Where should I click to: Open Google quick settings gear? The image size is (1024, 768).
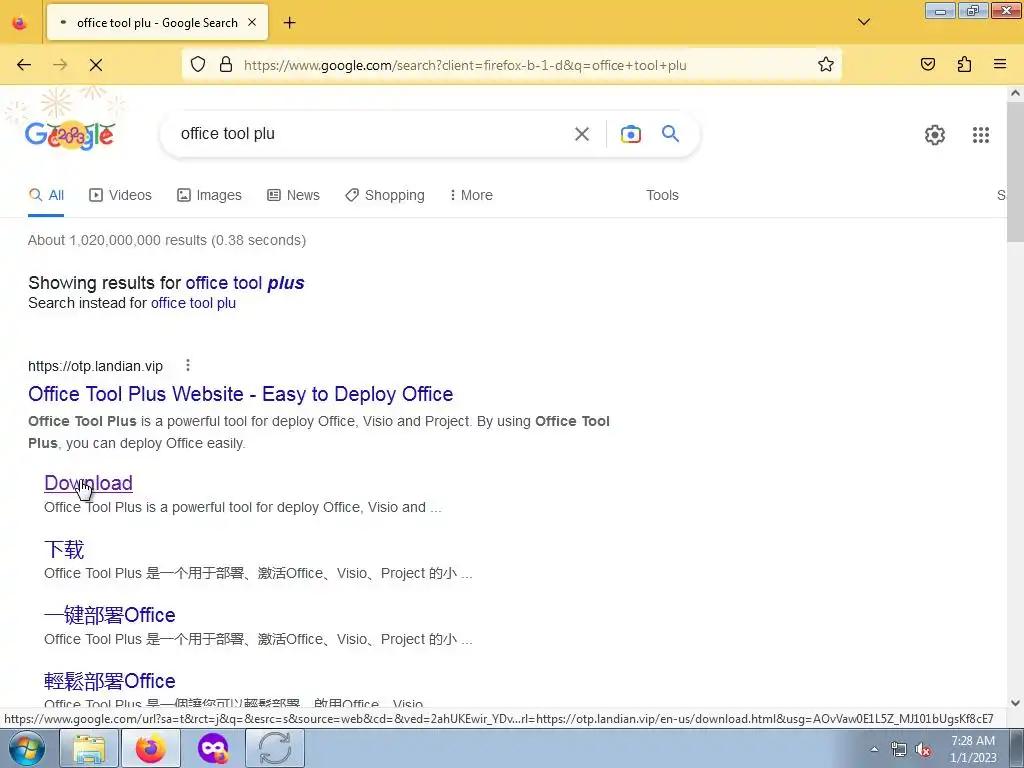click(x=935, y=135)
